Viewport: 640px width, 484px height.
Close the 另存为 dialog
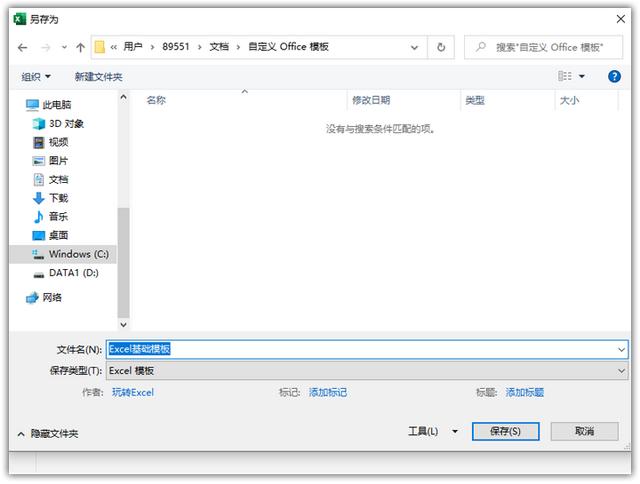click(x=620, y=19)
